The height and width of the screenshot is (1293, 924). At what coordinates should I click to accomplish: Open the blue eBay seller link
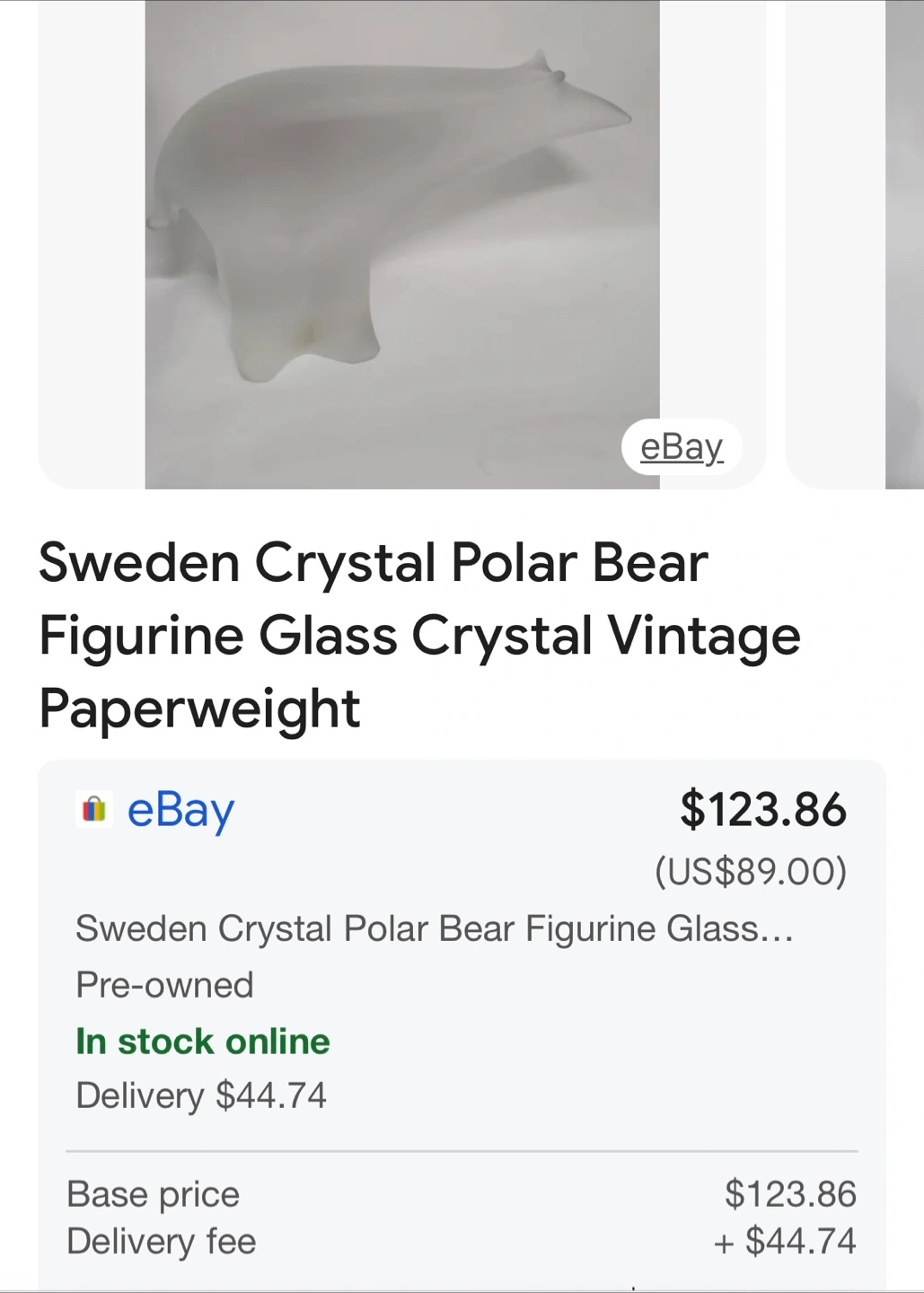180,810
